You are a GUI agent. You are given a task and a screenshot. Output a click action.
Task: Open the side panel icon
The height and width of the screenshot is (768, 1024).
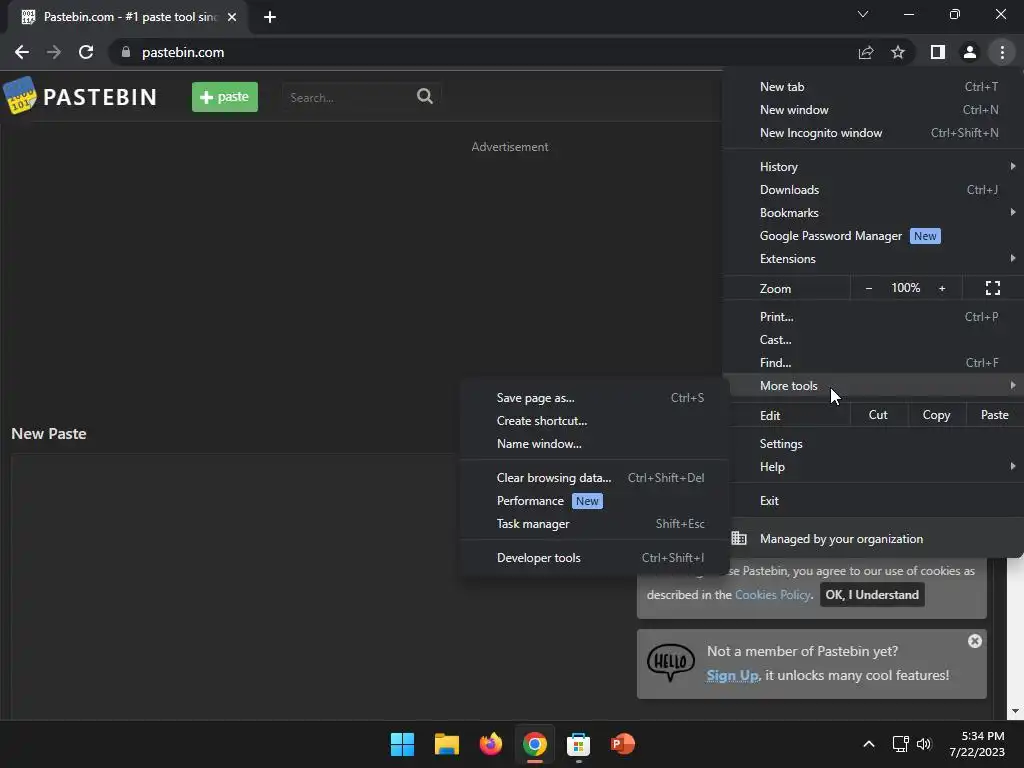(x=938, y=52)
